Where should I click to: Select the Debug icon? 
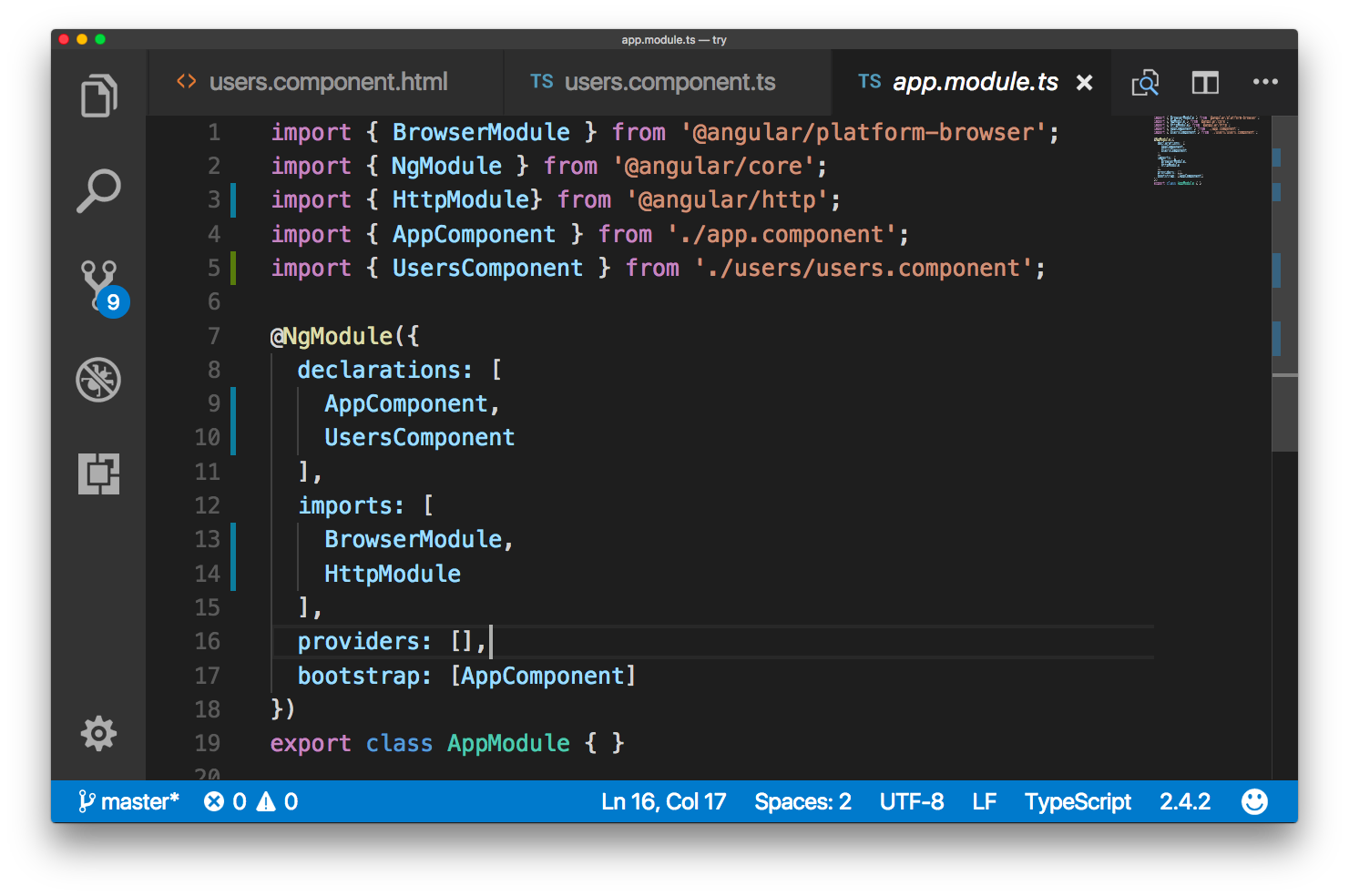pos(98,381)
